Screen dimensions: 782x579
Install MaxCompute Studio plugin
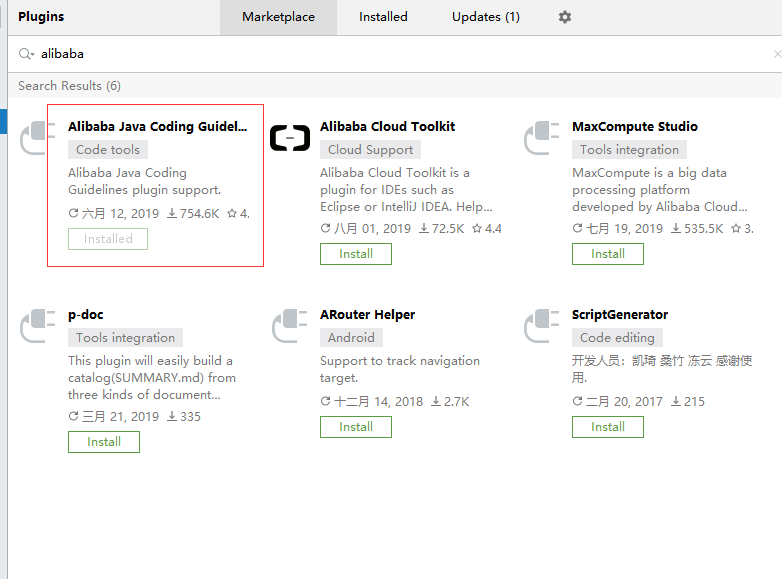point(607,254)
